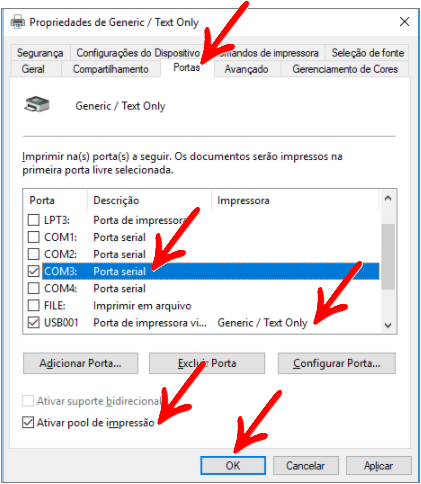Viewport: 421px width, 484px height.
Task: Click the Adicionar Porta... button
Action: click(x=80, y=363)
